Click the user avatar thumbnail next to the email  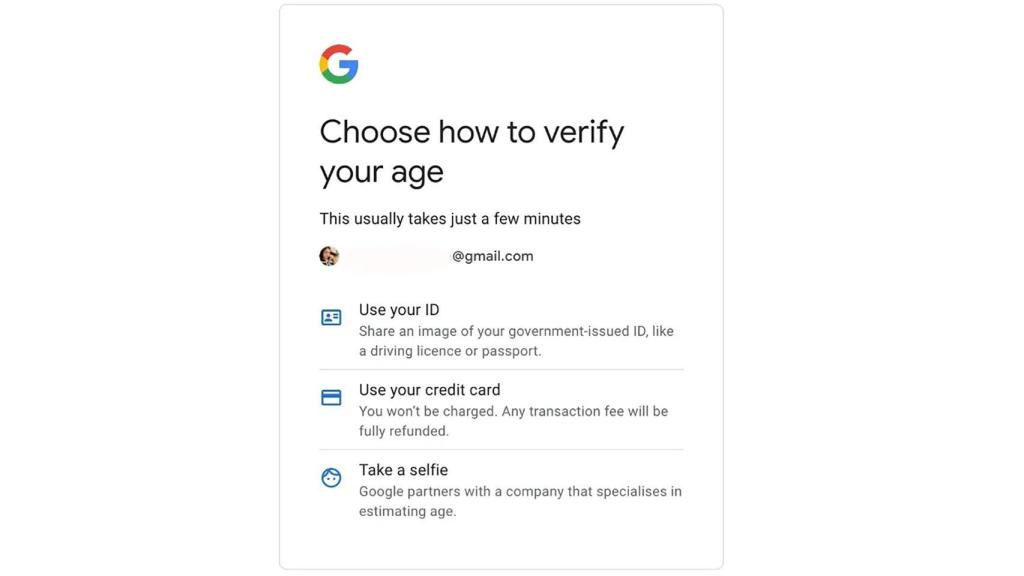pos(329,255)
